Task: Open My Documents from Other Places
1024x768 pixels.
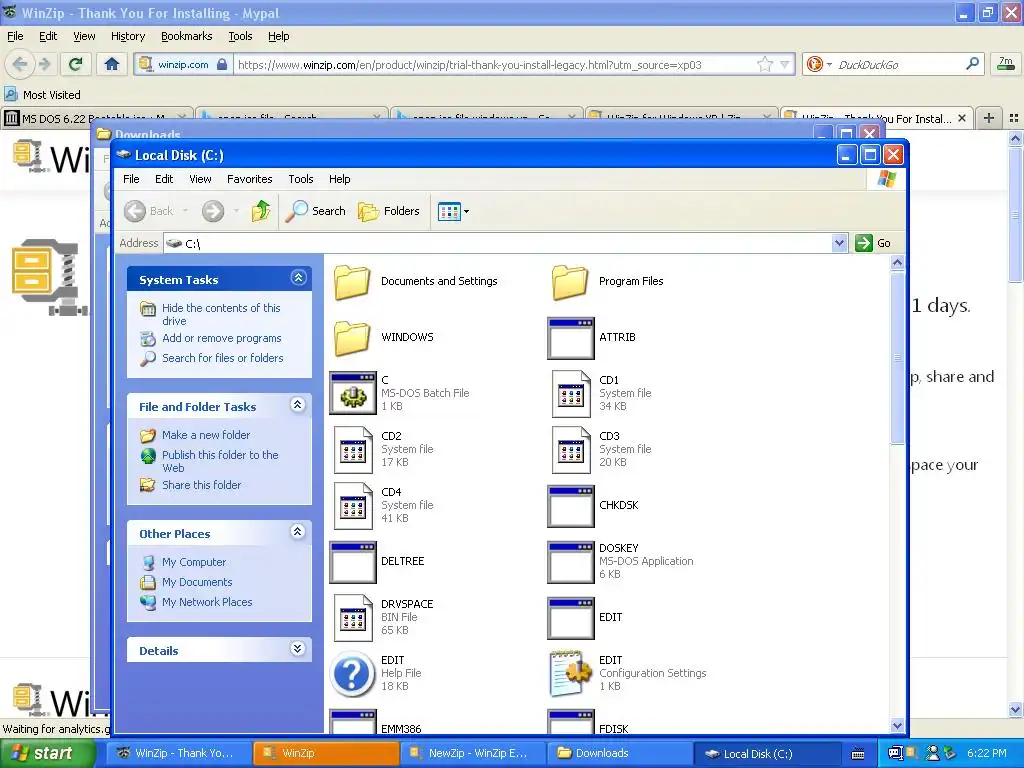Action: pos(197,582)
